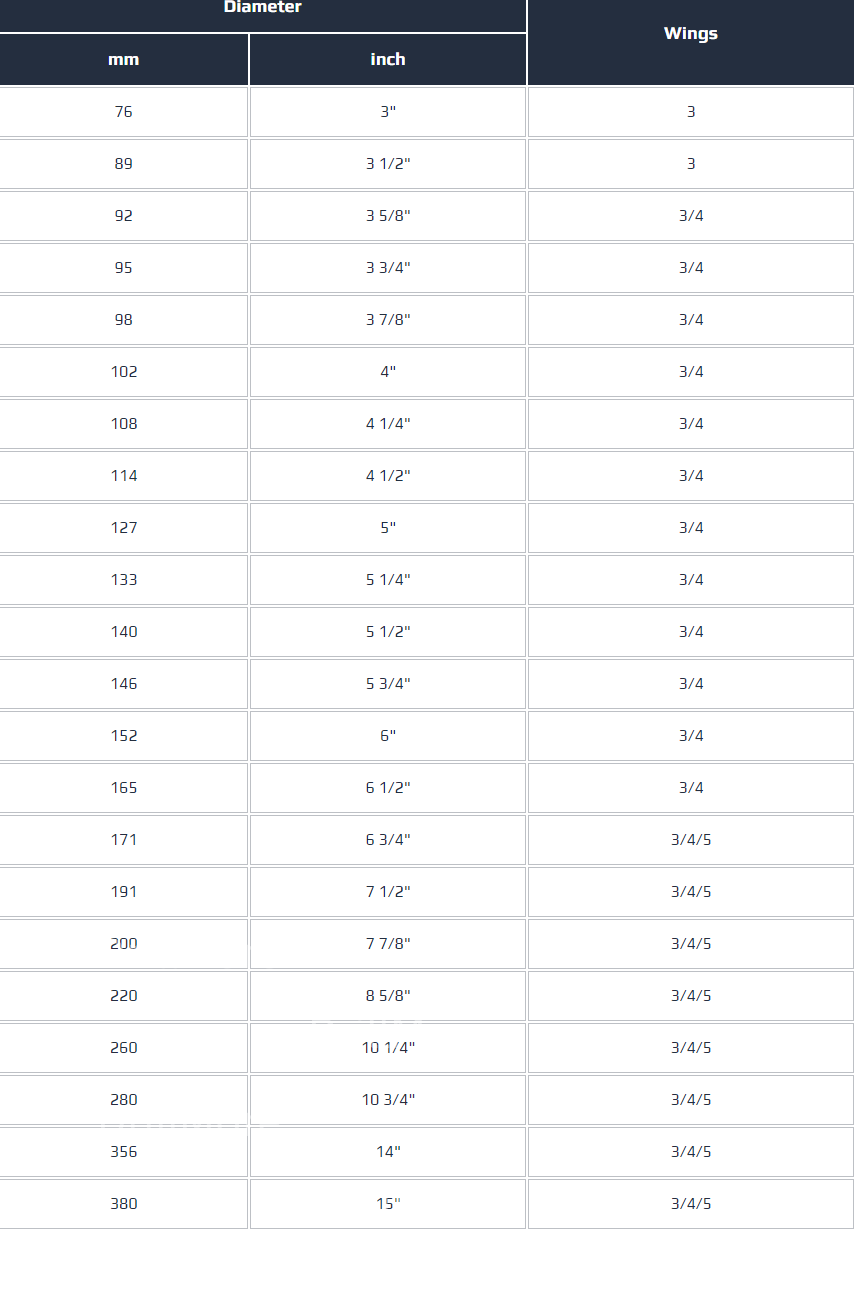Select the 102 mm diameter value
The width and height of the screenshot is (854, 1291).
pyautogui.click(x=123, y=372)
